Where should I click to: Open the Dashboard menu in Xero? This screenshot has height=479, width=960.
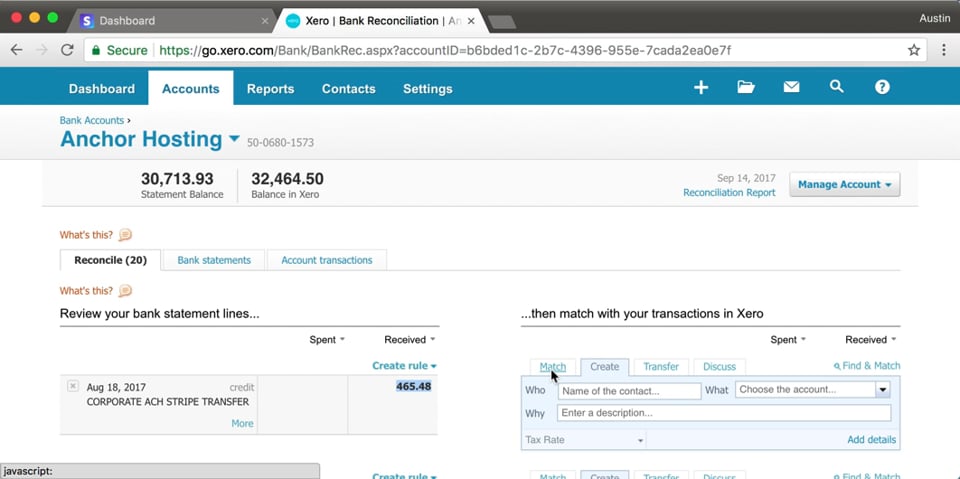[102, 89]
